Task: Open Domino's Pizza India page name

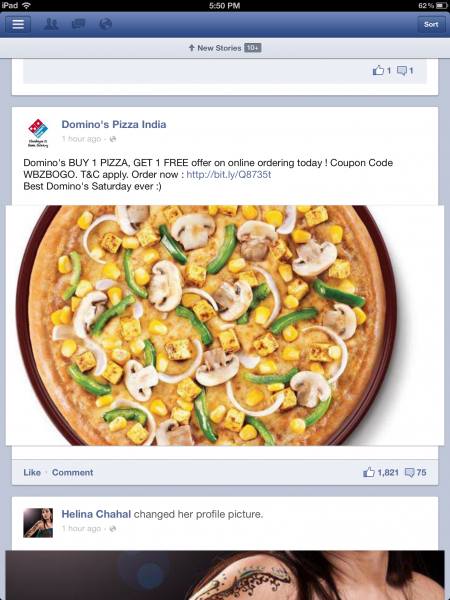Action: [x=114, y=124]
